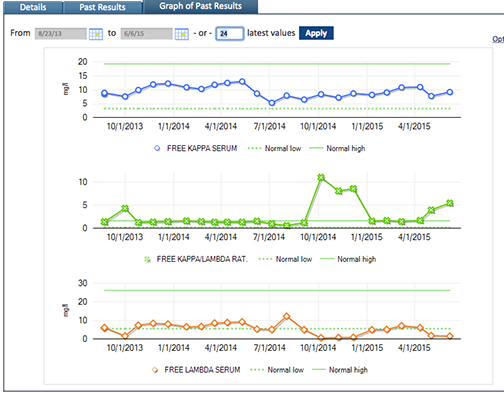Click the last lambda data point on the right

pyautogui.click(x=450, y=336)
